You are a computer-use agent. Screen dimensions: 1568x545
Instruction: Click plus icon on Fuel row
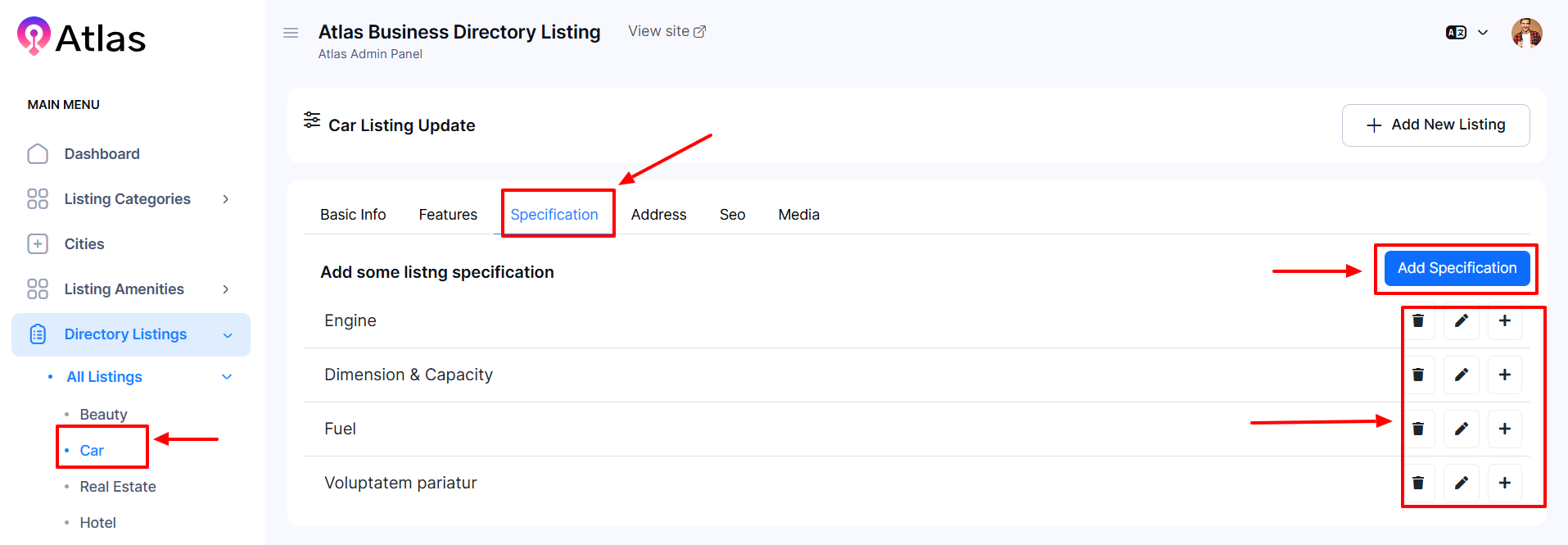1504,429
